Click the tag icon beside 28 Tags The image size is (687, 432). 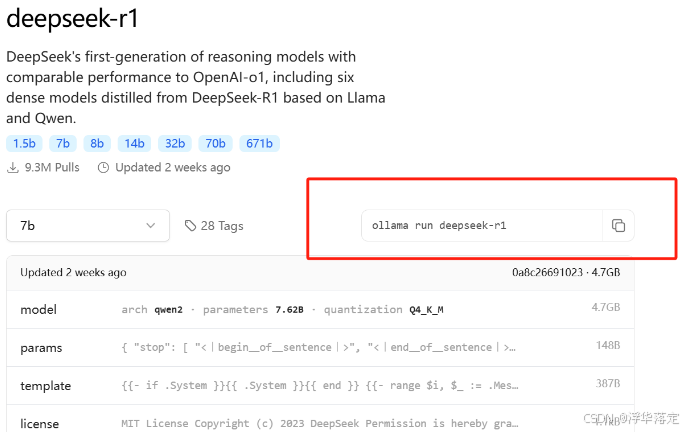point(190,226)
